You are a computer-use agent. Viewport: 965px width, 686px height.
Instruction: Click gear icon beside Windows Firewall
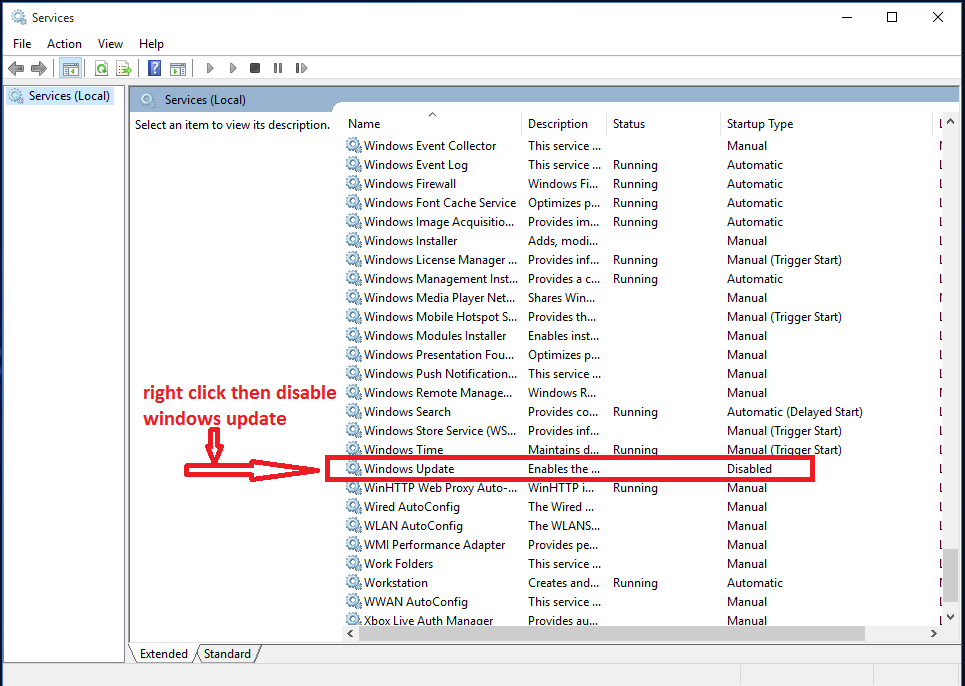353,183
